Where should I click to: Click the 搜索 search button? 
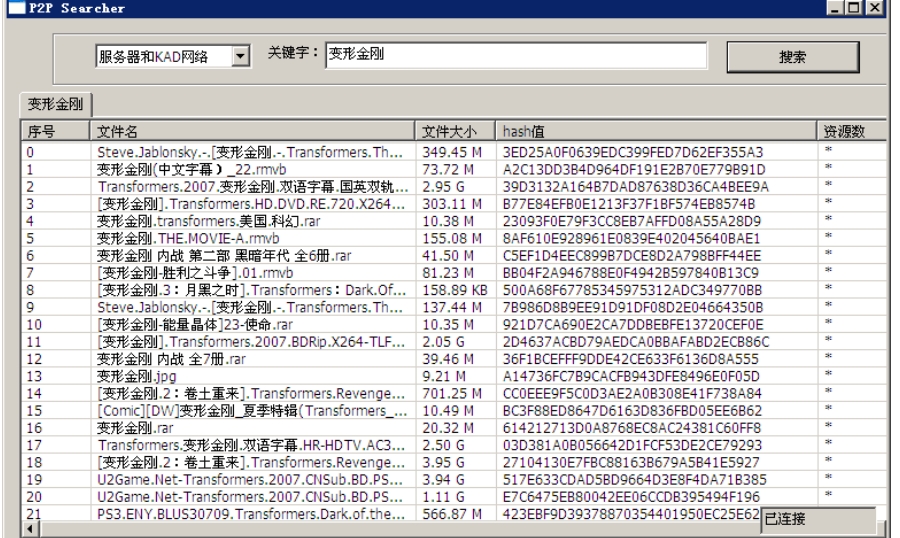(793, 57)
